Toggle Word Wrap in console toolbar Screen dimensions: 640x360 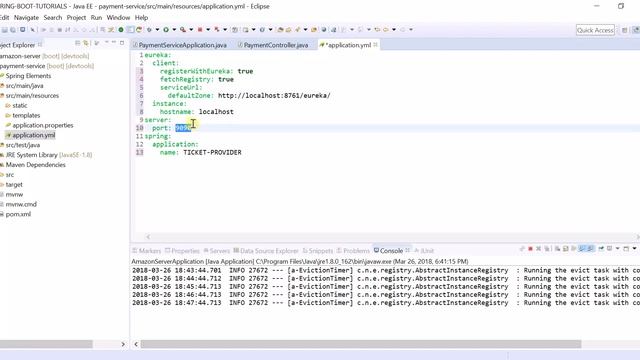573,249
